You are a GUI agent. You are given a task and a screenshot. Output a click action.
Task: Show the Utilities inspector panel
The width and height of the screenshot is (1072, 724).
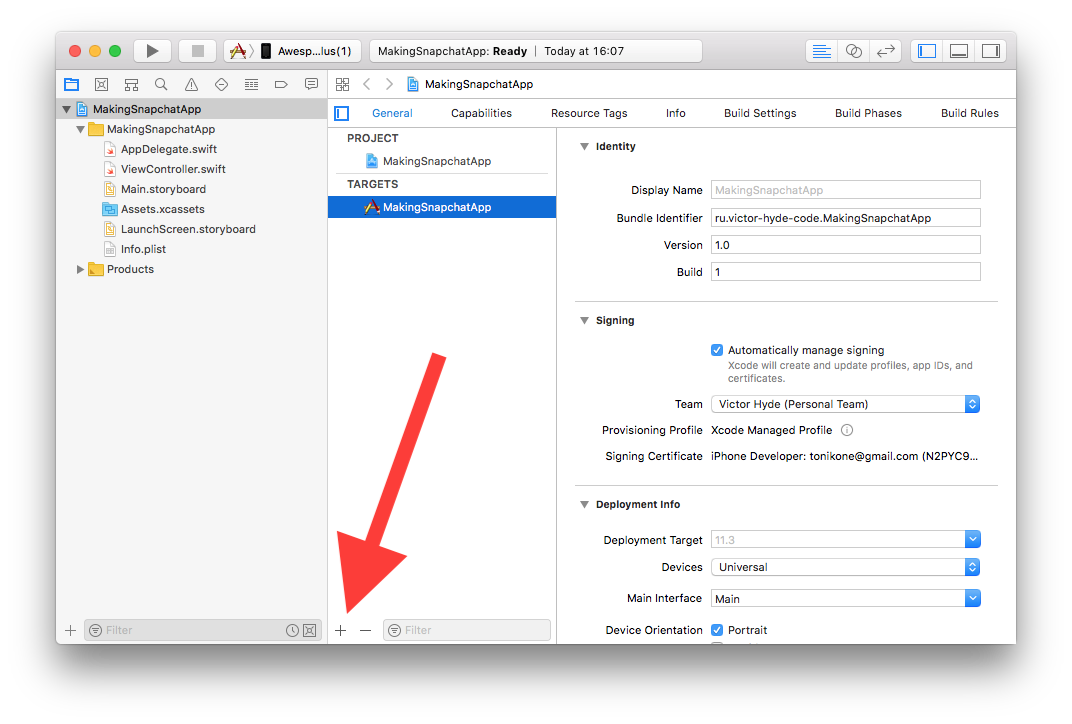[991, 51]
